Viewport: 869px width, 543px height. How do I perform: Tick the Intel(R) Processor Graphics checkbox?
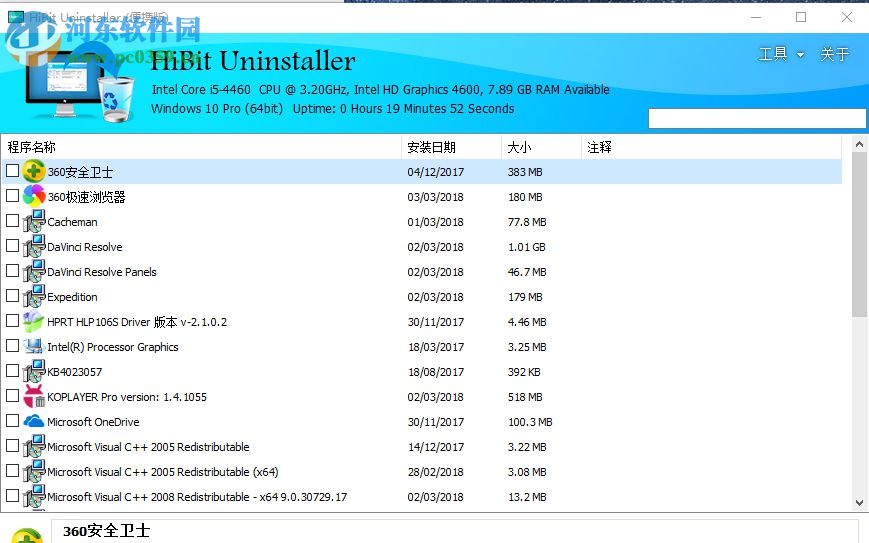12,346
